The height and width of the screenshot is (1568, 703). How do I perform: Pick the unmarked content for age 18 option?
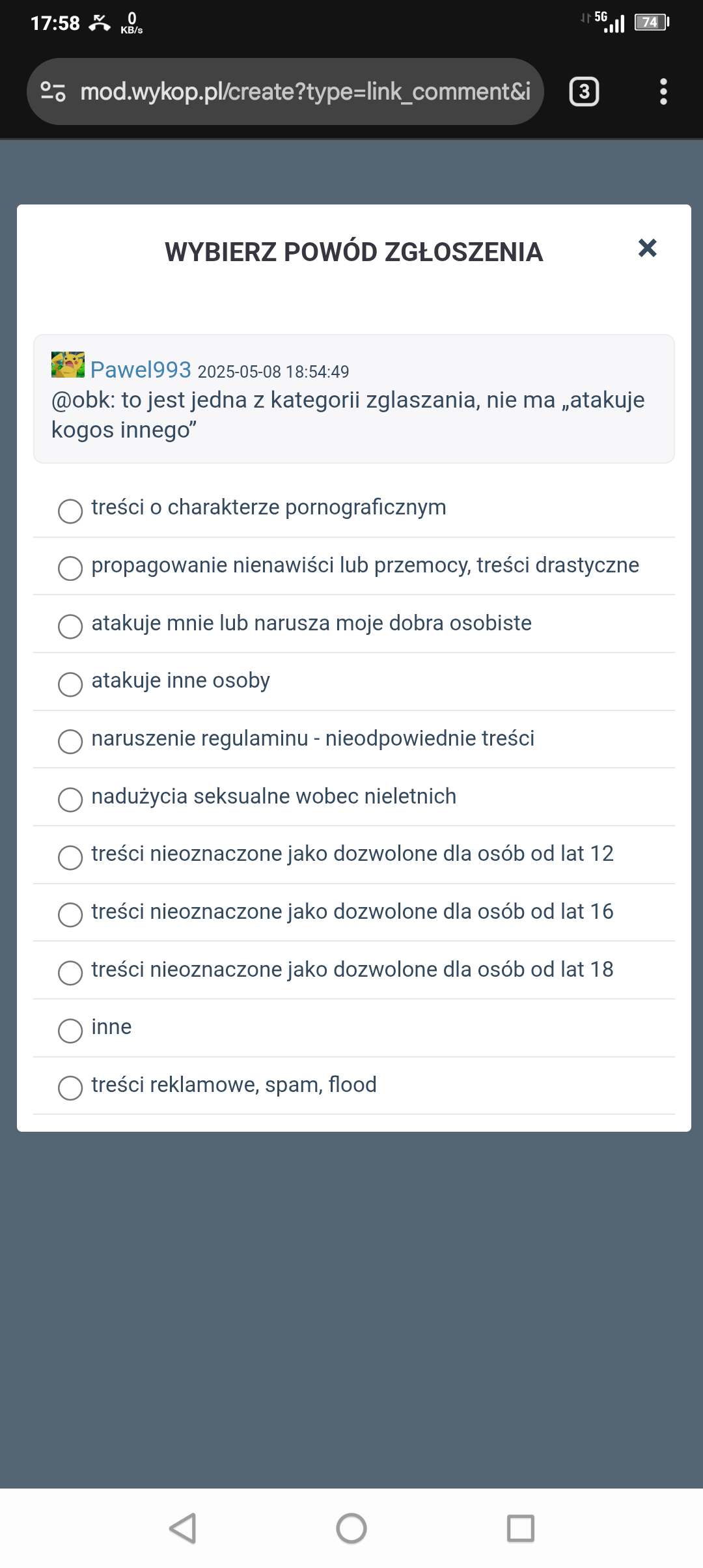click(70, 972)
